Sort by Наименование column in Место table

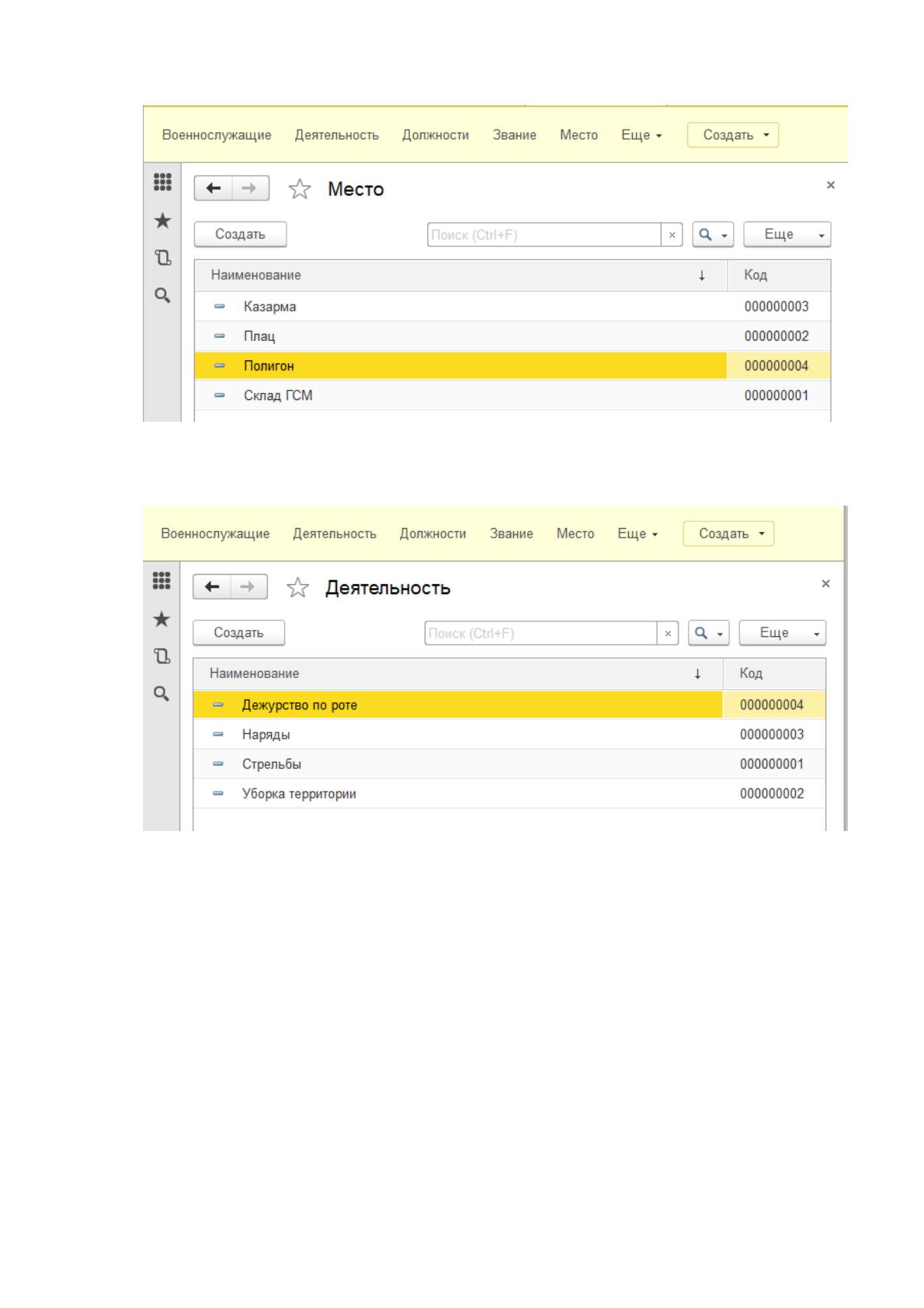coord(460,275)
